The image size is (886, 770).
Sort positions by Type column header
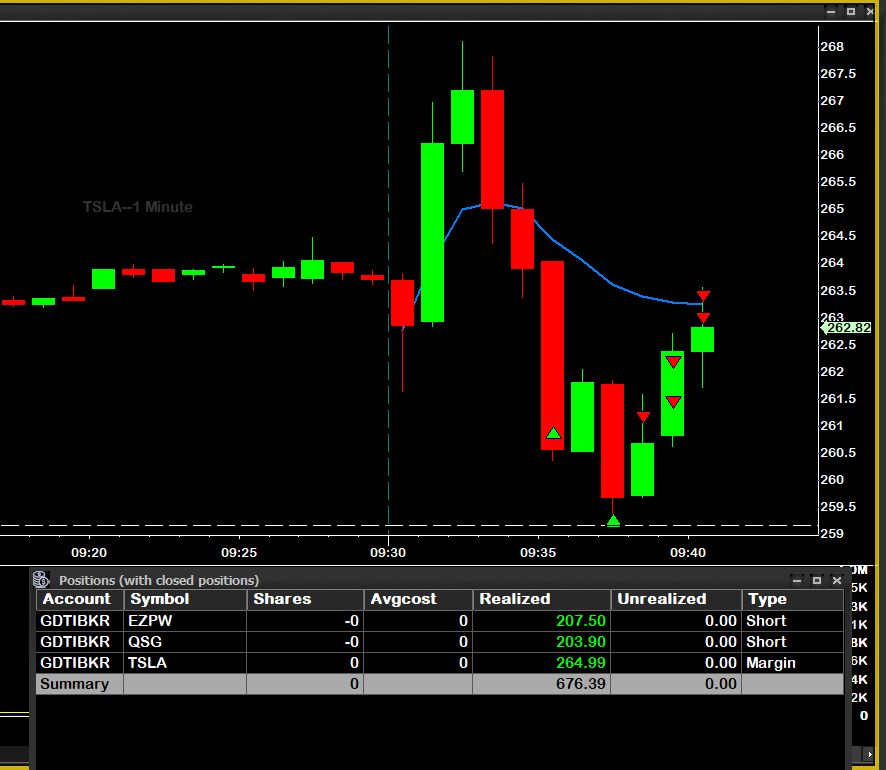click(x=792, y=599)
